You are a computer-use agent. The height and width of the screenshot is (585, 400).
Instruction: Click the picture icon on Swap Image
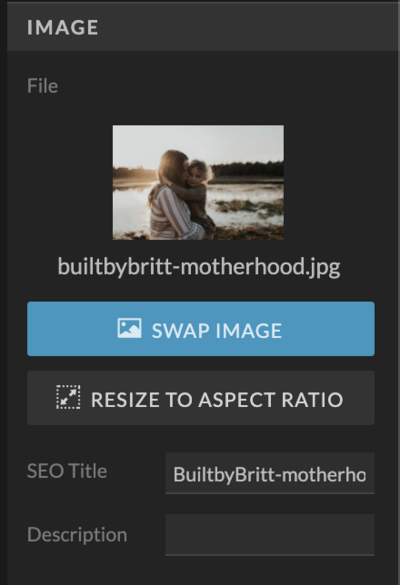coord(129,328)
